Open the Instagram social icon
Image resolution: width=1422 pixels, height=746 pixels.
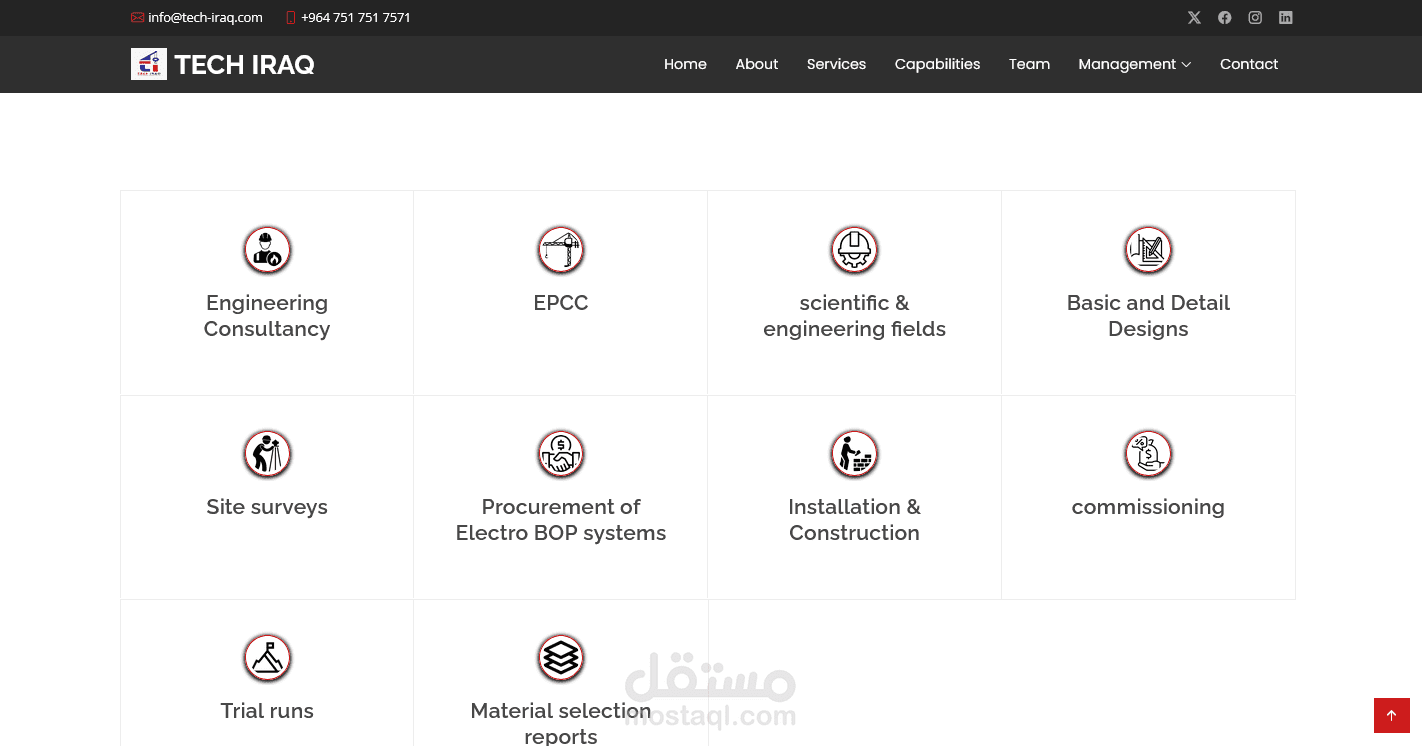[x=1255, y=18]
